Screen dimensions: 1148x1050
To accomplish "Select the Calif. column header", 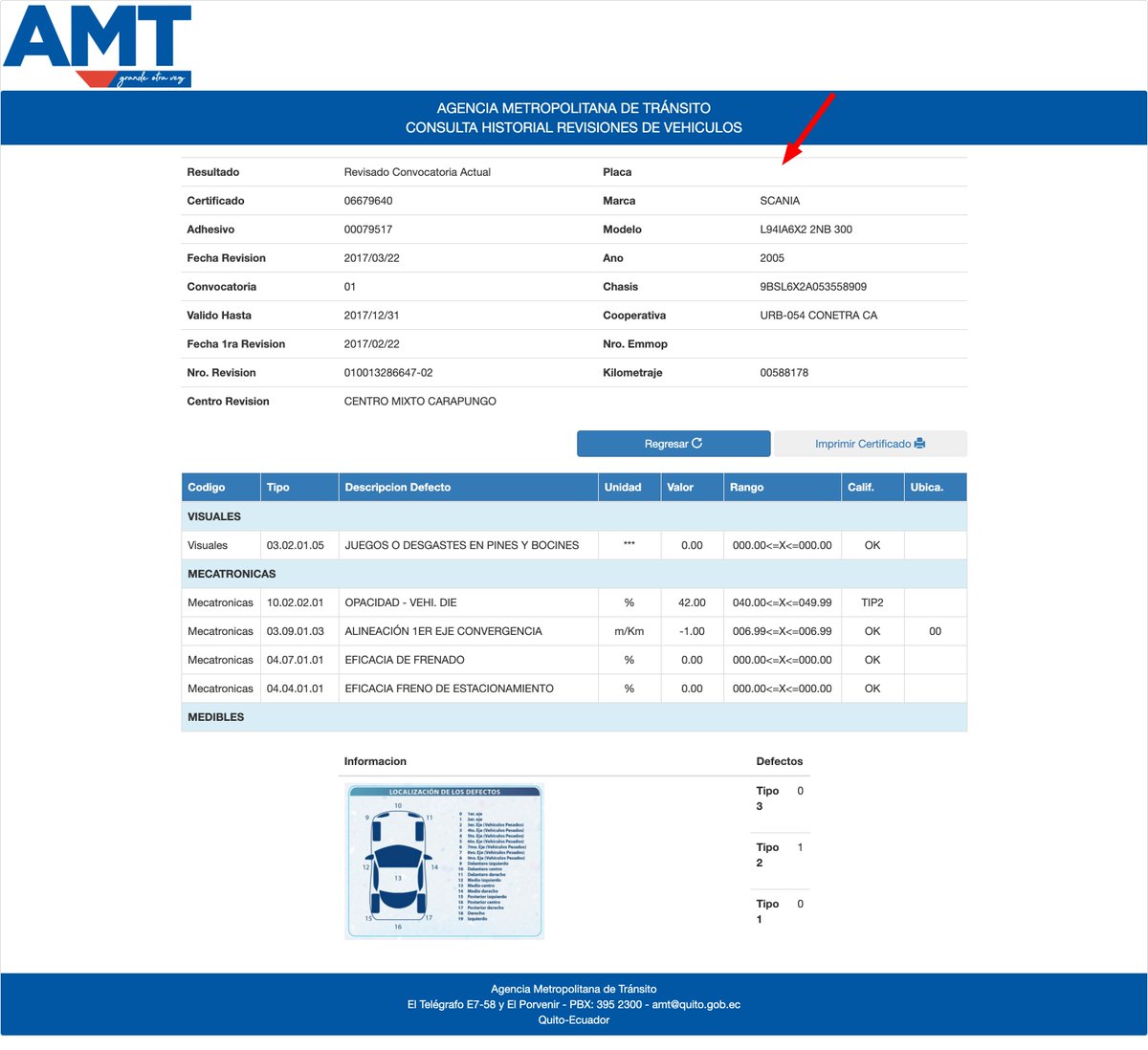I will coord(872,488).
